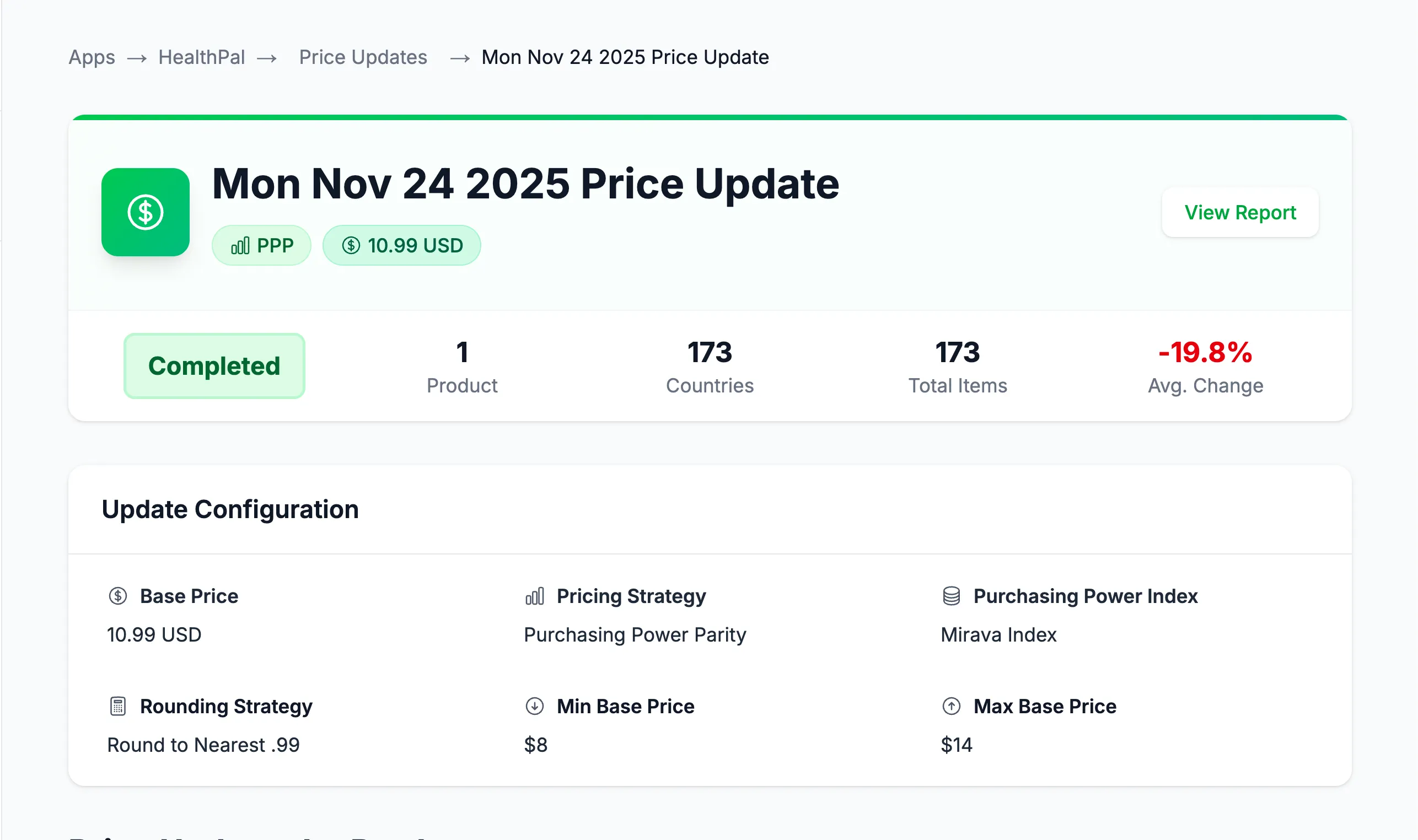Click the View Report button
The height and width of the screenshot is (840, 1418).
1240,212
